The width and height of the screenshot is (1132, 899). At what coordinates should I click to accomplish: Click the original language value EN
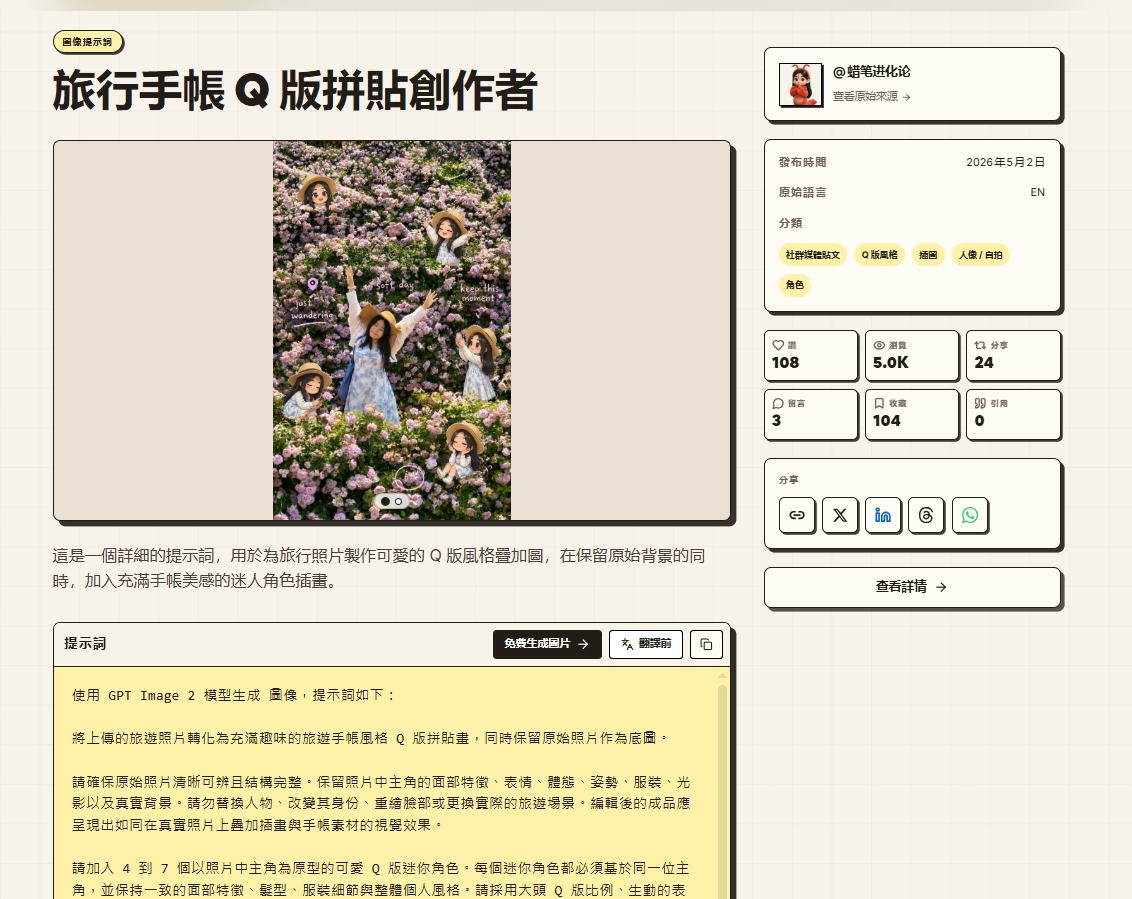coord(1037,192)
